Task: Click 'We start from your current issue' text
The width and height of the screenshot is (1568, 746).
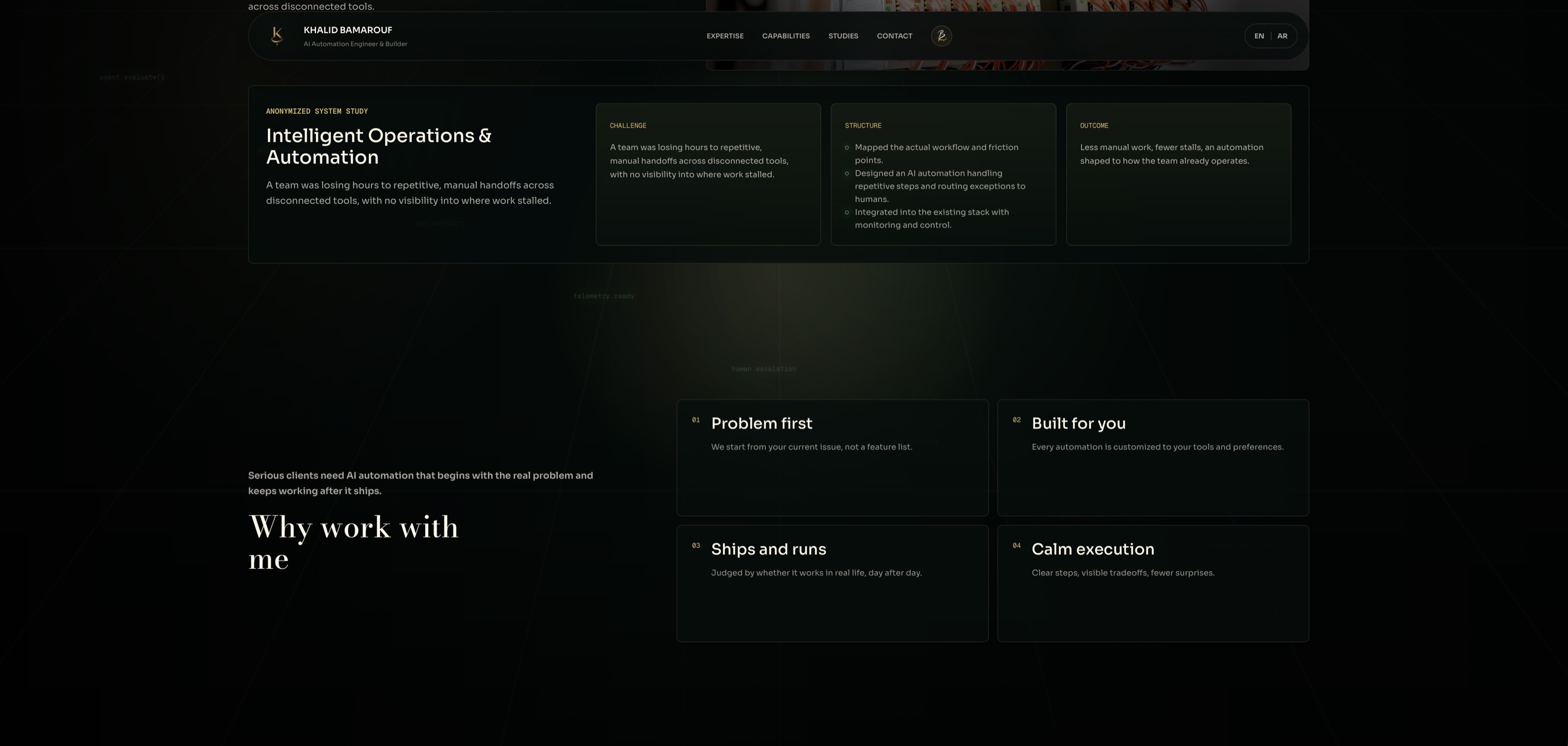Action: pyautogui.click(x=811, y=447)
